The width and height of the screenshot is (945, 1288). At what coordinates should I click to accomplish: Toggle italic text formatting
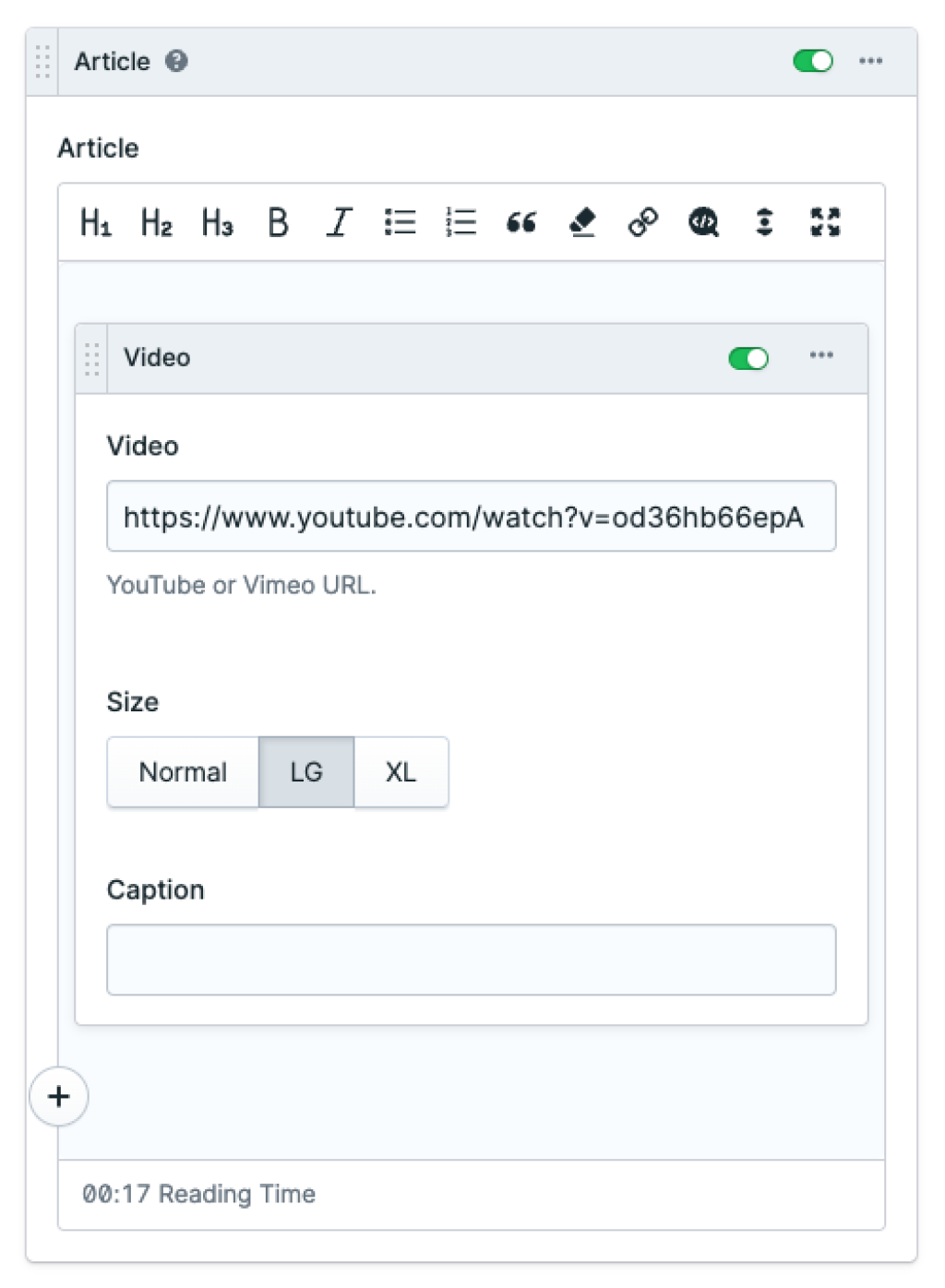point(338,221)
